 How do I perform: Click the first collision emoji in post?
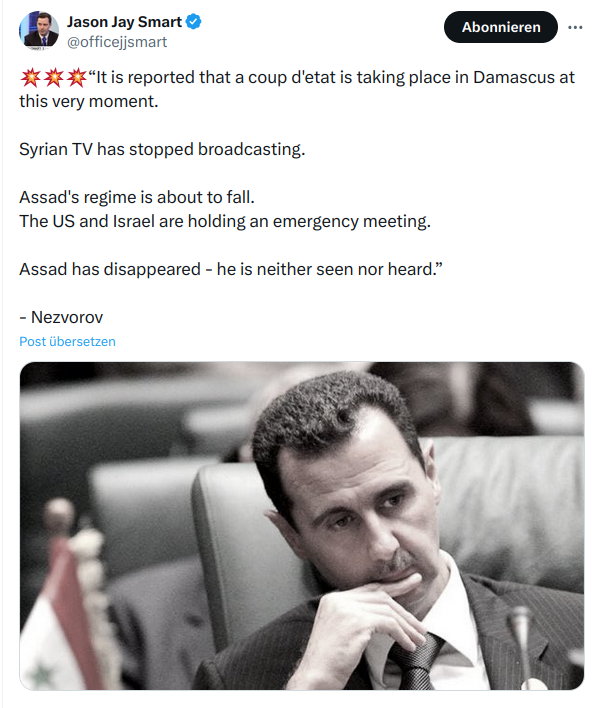30,78
